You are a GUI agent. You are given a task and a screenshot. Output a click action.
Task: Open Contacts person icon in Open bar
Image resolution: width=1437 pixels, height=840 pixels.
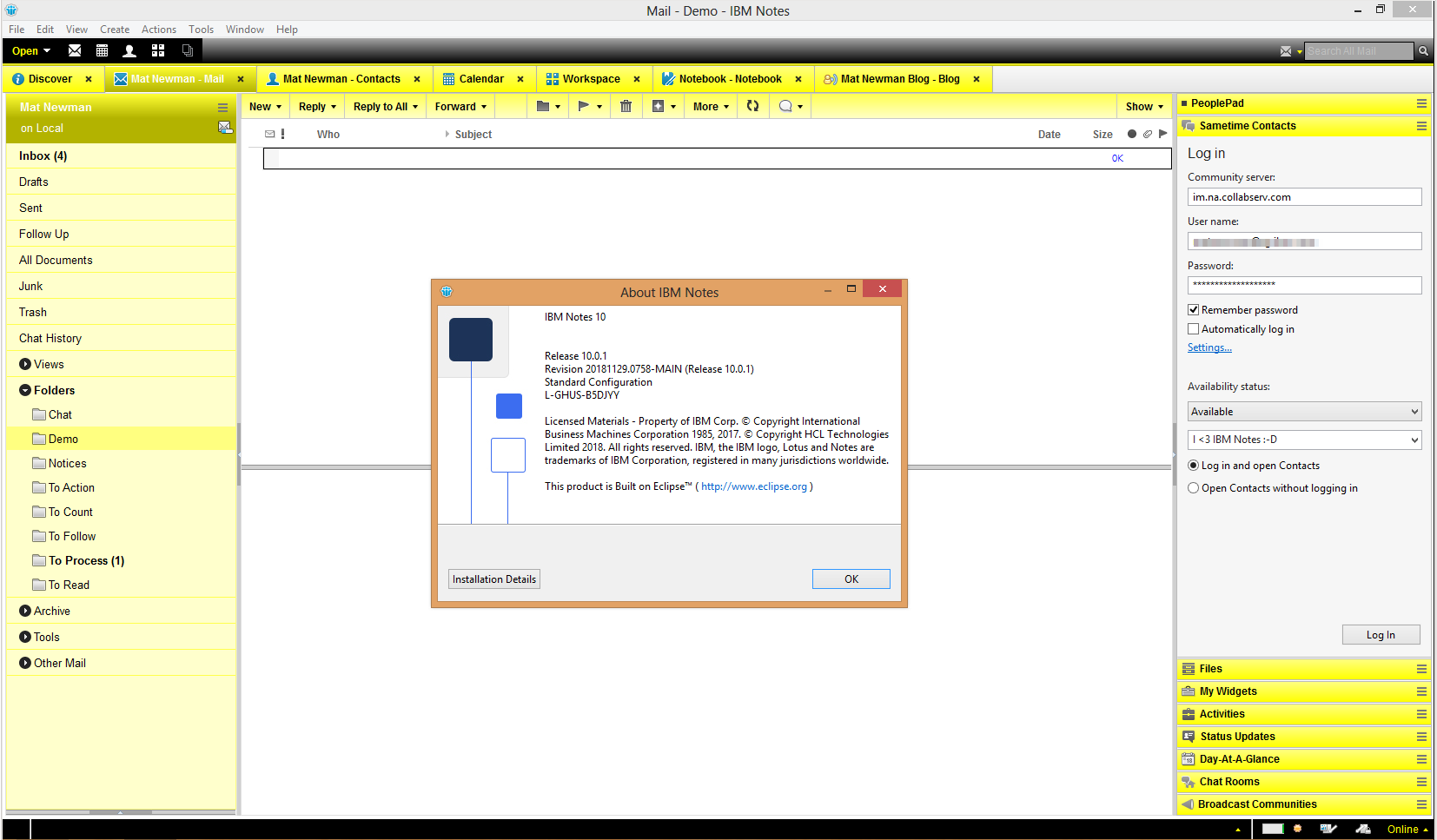point(129,50)
